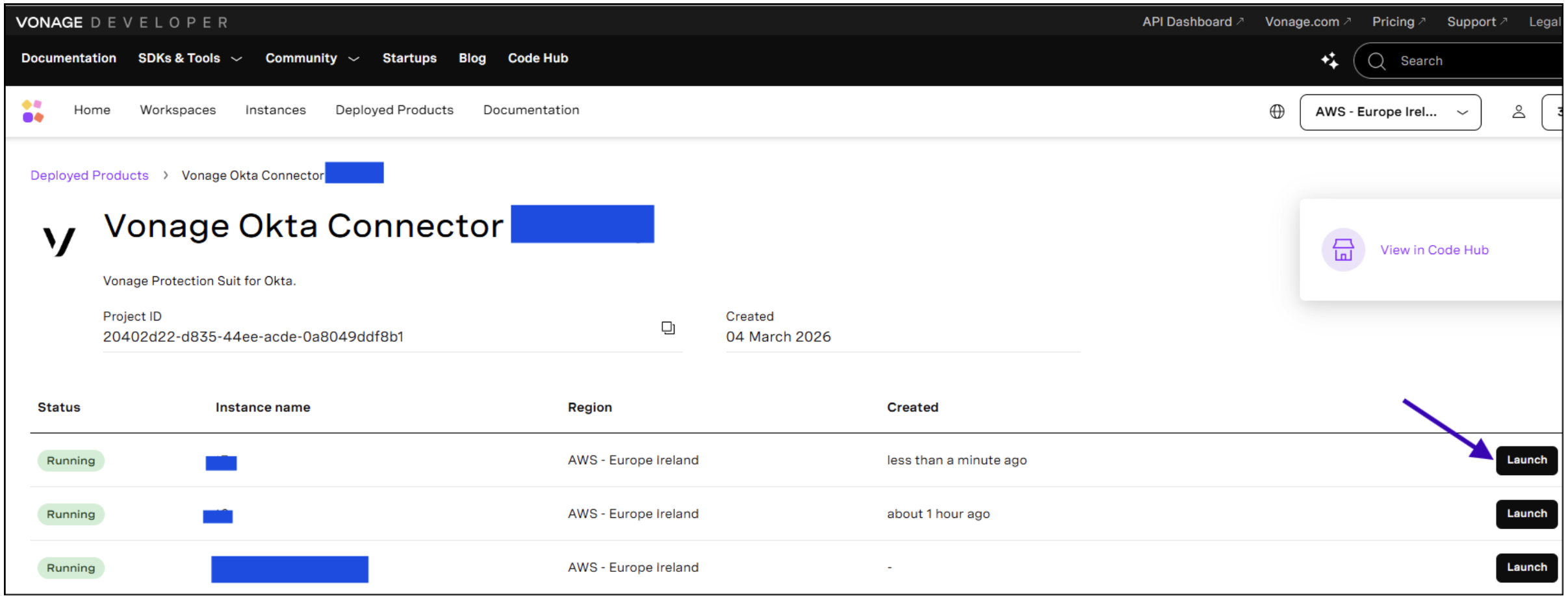
Task: Click Vonage Okta Connector breadcrumb text
Action: point(253,175)
